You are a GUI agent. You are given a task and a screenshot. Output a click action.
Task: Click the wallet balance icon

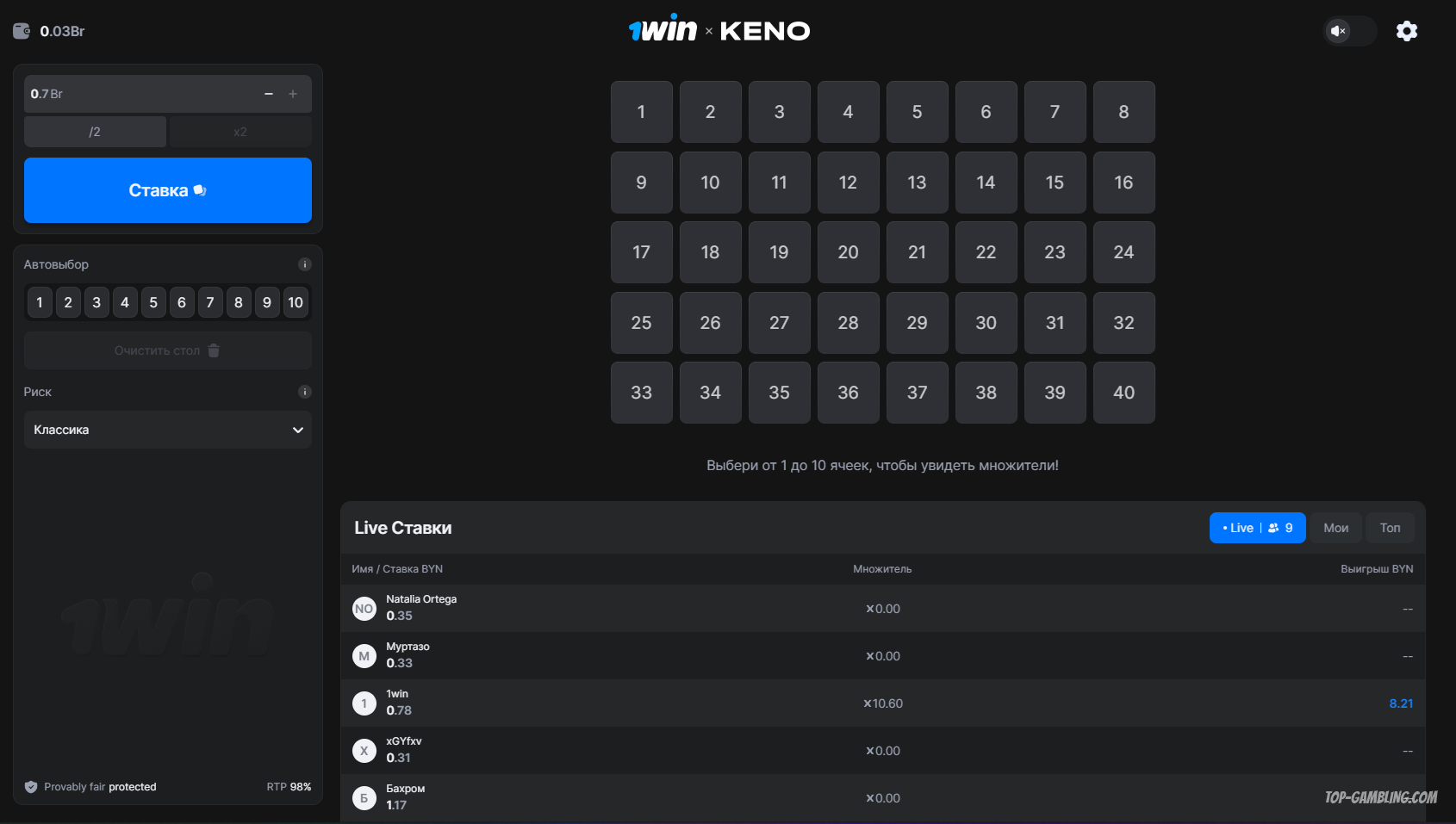[22, 31]
